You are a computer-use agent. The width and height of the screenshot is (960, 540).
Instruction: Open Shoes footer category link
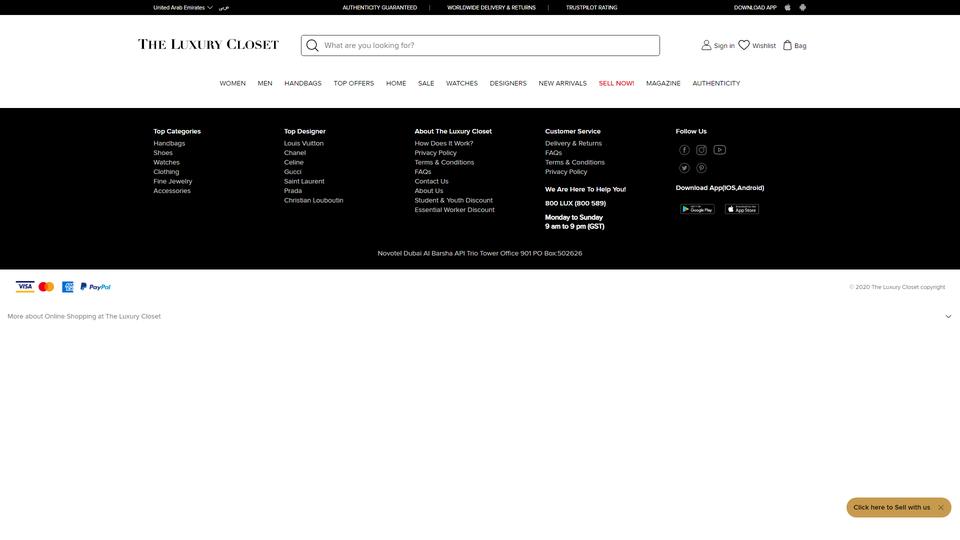163,153
